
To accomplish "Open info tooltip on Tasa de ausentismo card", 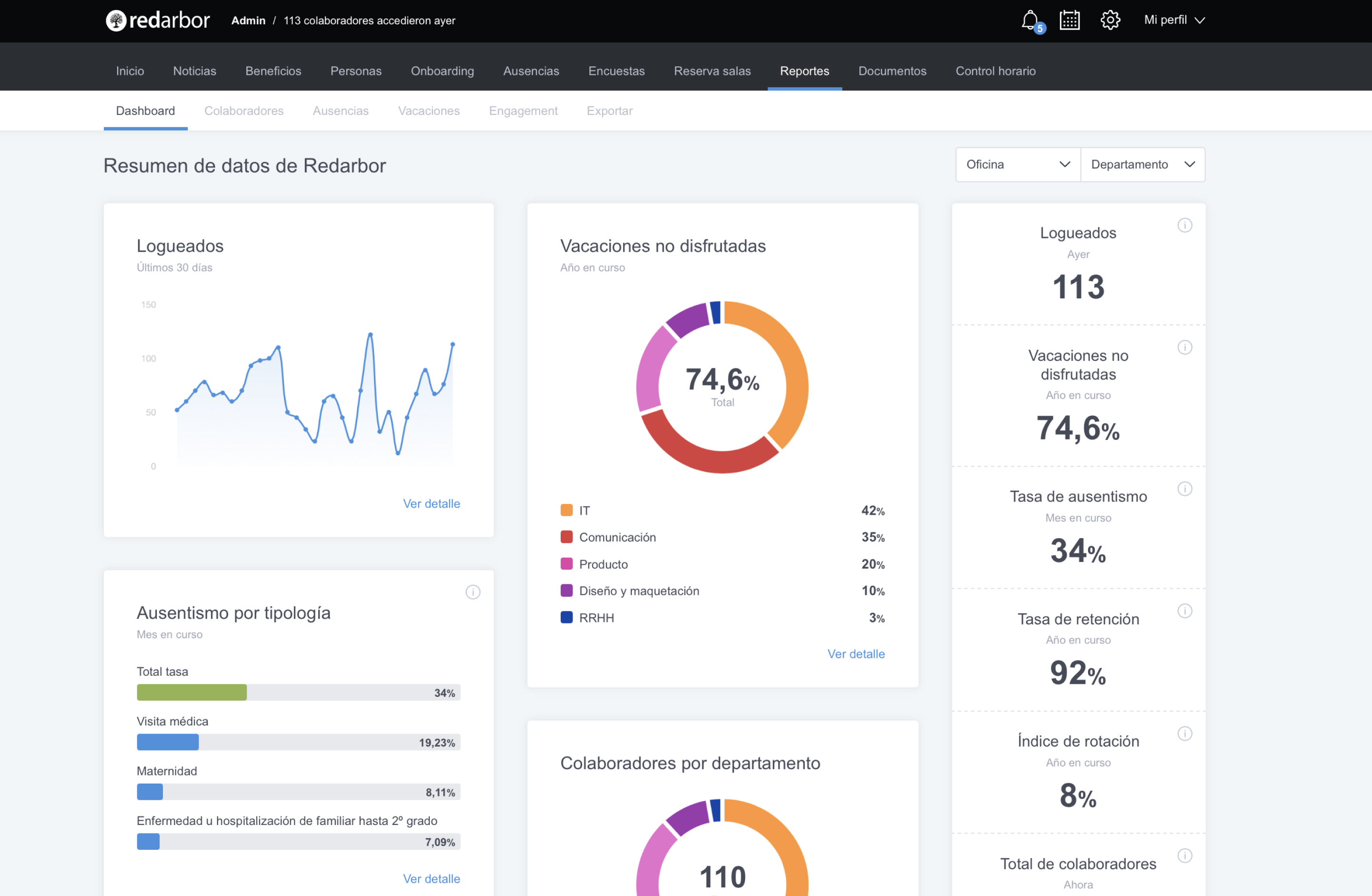I will point(1185,489).
